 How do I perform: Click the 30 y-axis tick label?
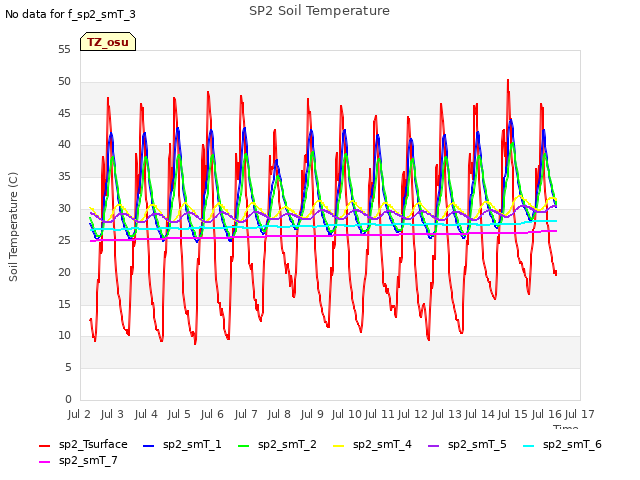point(64,209)
